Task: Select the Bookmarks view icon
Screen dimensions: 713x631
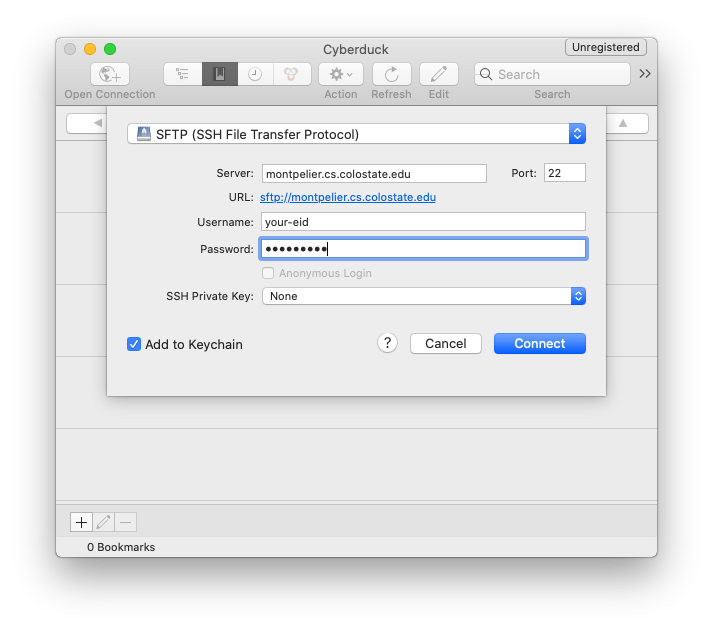Action: [219, 74]
